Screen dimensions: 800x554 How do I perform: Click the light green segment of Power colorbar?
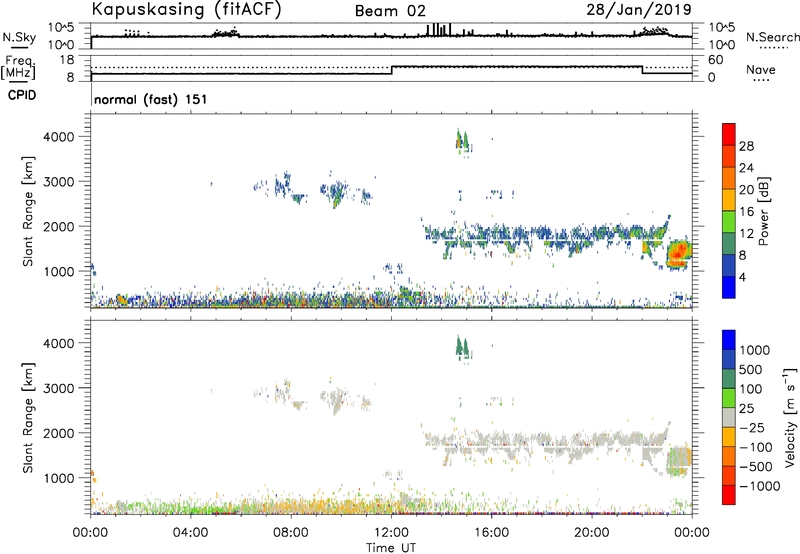[729, 222]
